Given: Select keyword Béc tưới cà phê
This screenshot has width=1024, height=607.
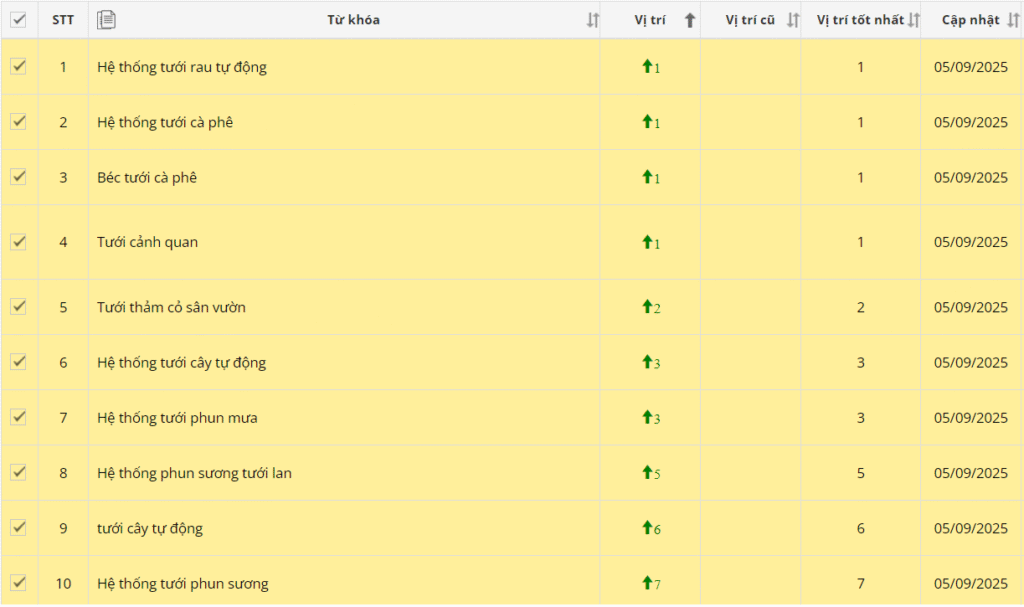Looking at the screenshot, I should 147,177.
